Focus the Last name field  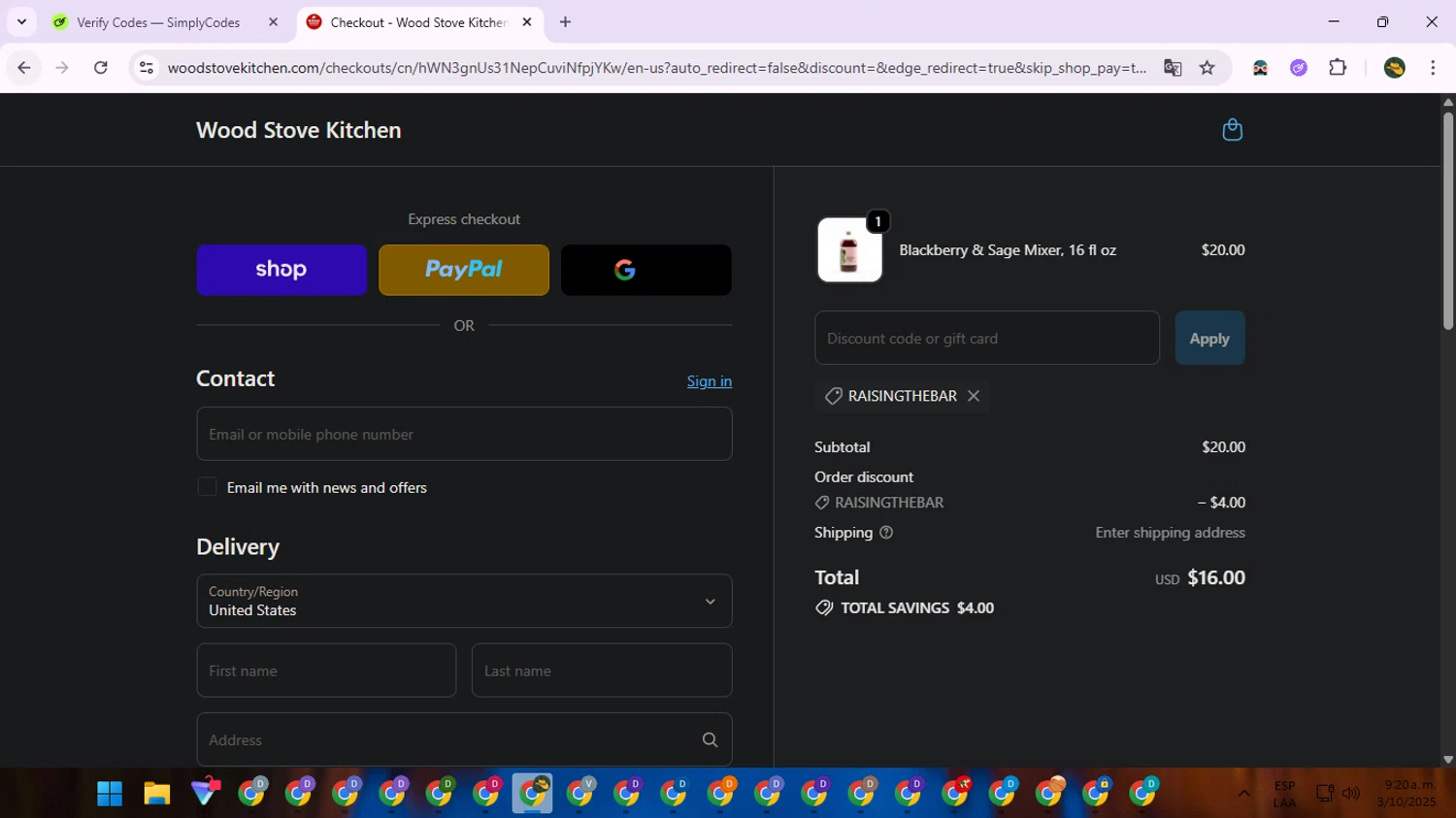602,671
